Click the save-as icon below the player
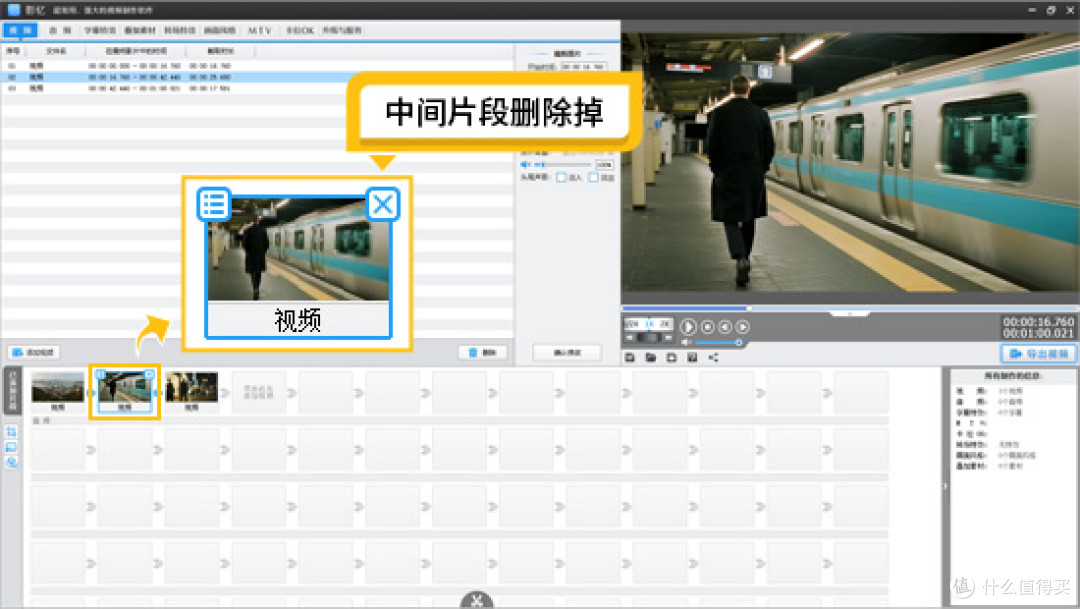The image size is (1080, 609). point(692,358)
